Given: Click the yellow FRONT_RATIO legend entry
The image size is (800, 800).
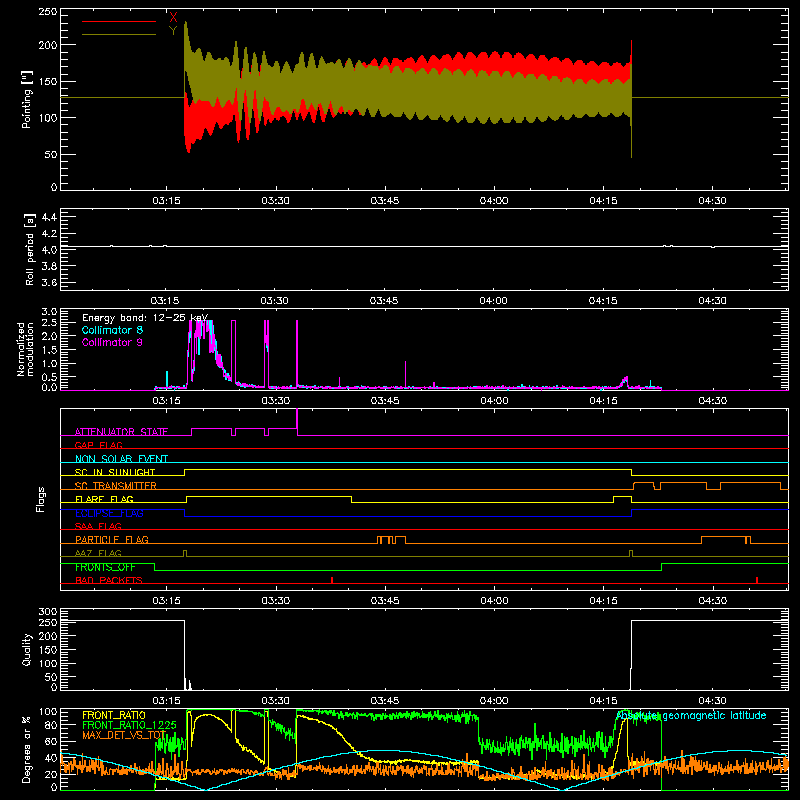Looking at the screenshot, I should coord(114,715).
